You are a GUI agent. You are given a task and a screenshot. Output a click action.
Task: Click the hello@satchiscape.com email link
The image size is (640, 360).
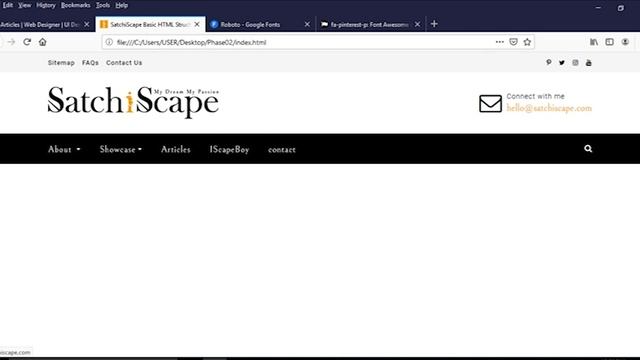click(x=549, y=108)
